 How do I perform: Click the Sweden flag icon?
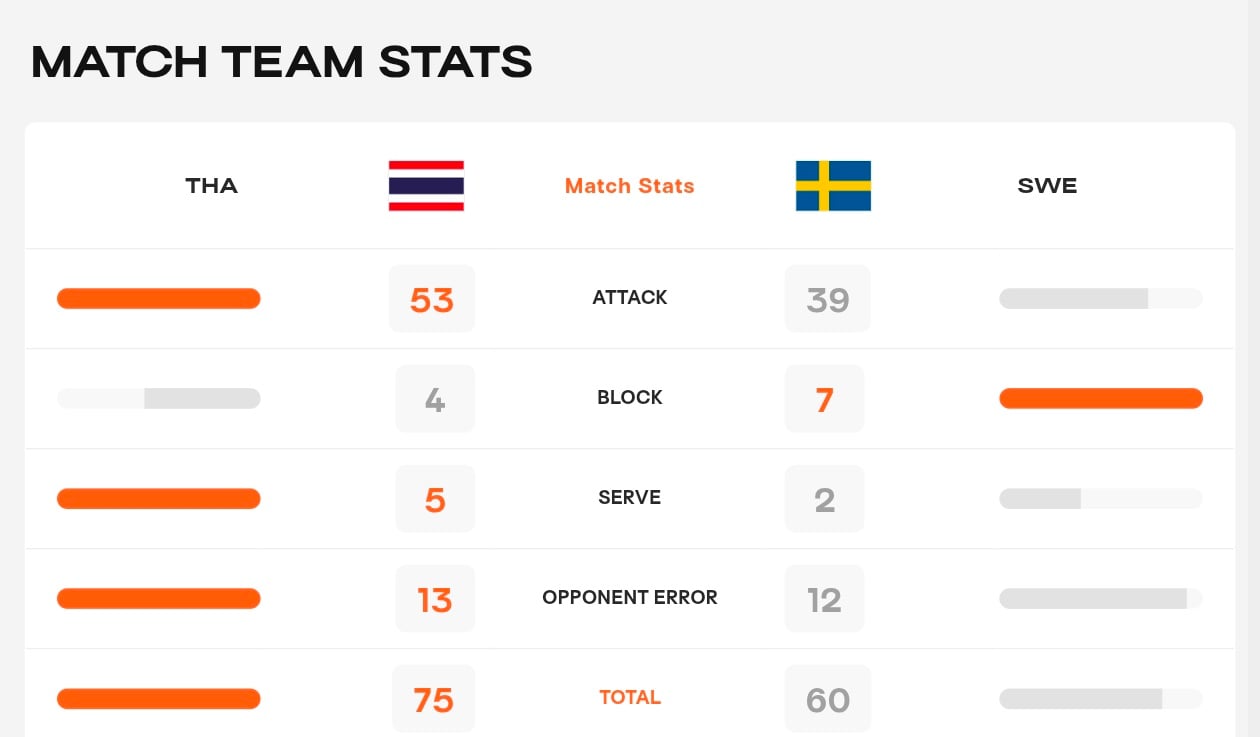(833, 186)
